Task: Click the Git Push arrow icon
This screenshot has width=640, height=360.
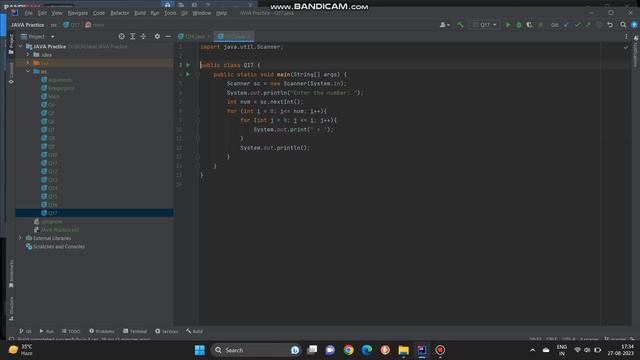Action: pyautogui.click(x=588, y=25)
